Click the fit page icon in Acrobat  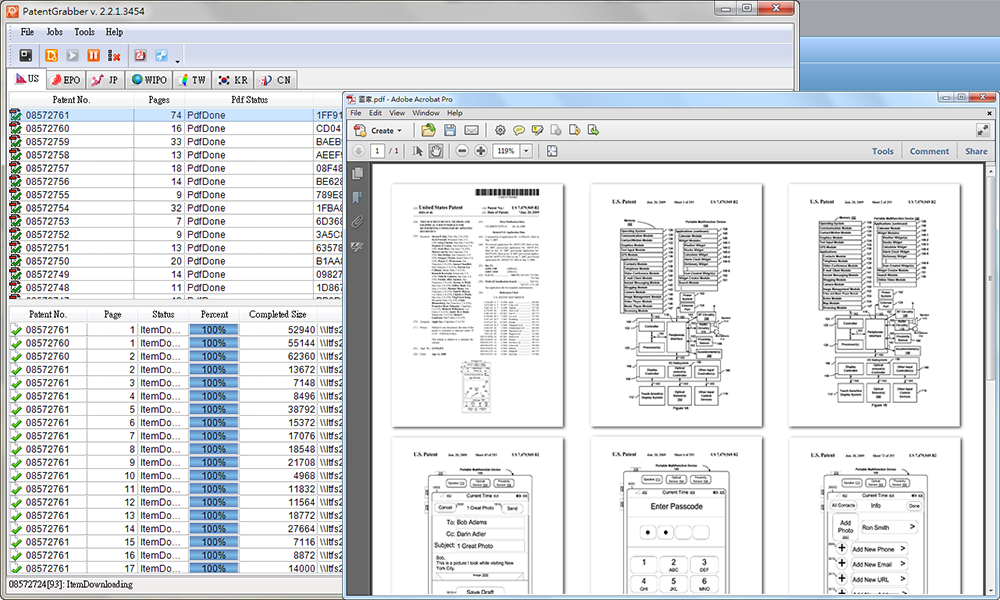552,151
